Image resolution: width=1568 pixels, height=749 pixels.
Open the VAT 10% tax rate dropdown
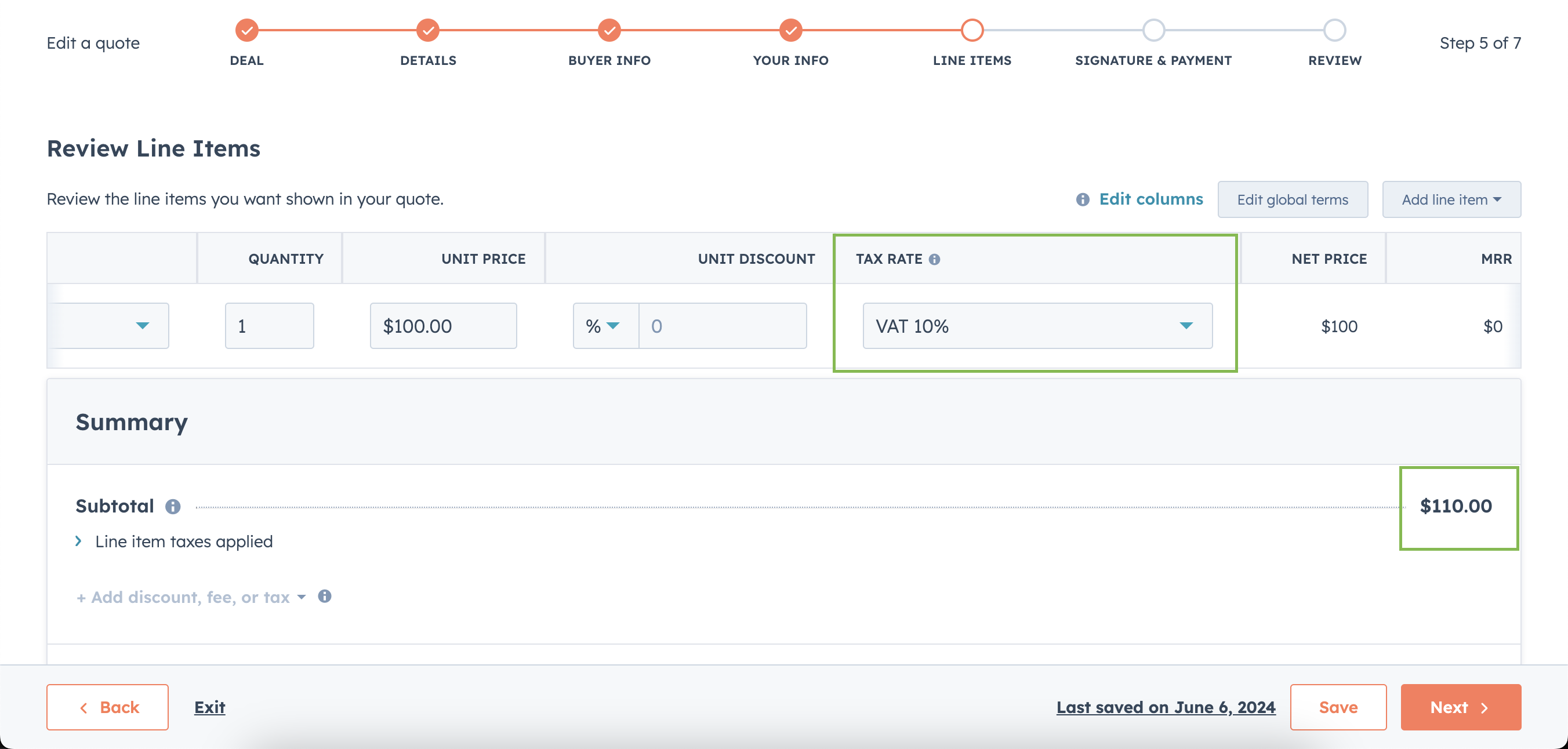1037,326
